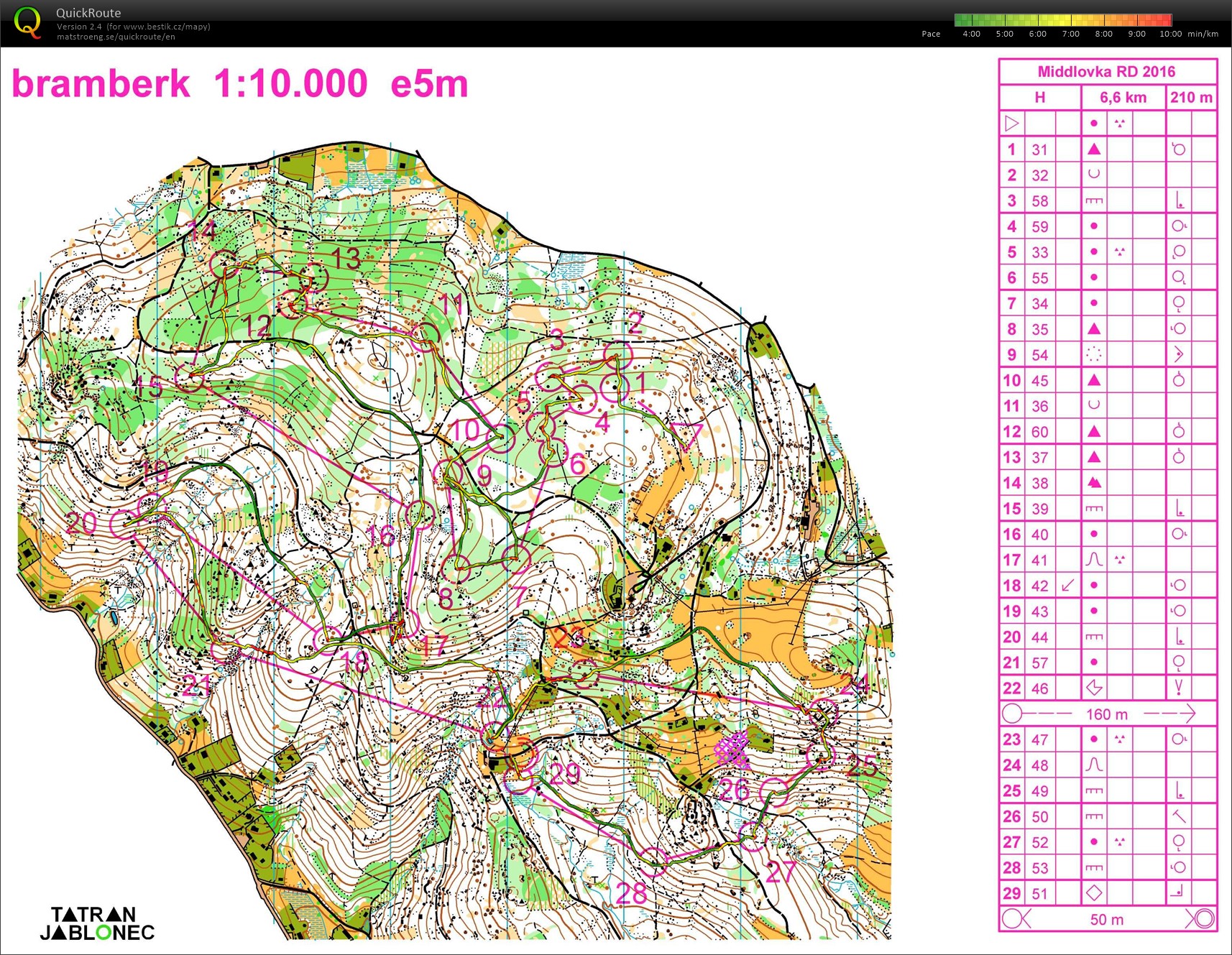This screenshot has height=955, width=1232.
Task: Click the bramberk 1:10.000 e5m map title
Action: pyautogui.click(x=240, y=83)
